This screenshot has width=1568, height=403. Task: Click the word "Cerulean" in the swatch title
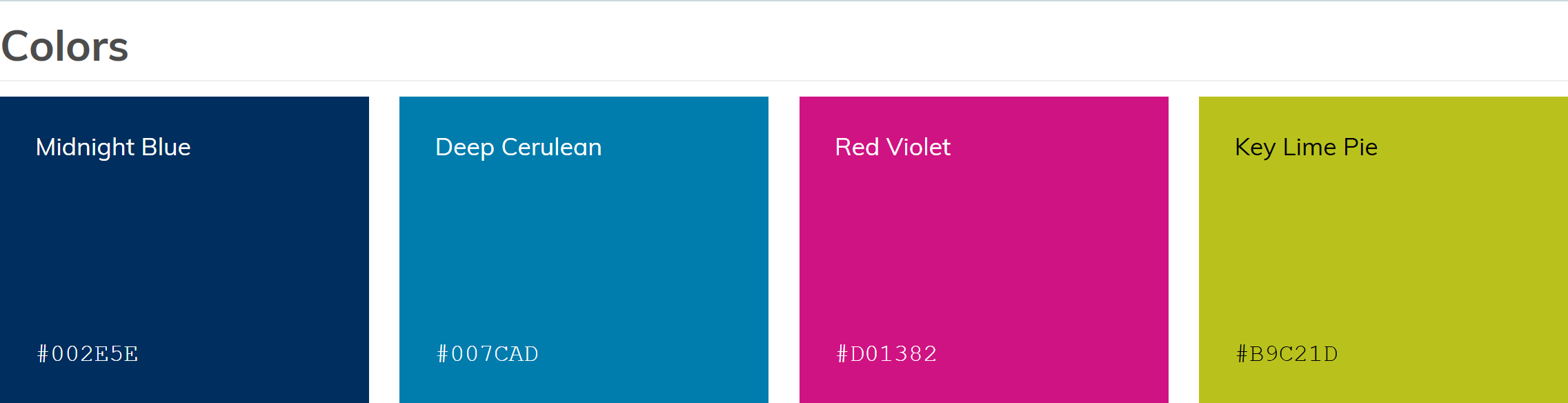coord(551,147)
